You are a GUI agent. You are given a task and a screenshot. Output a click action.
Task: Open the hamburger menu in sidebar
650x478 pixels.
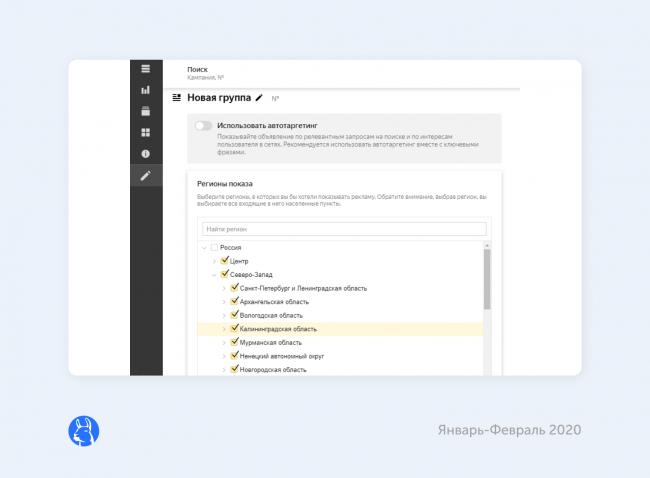click(145, 69)
